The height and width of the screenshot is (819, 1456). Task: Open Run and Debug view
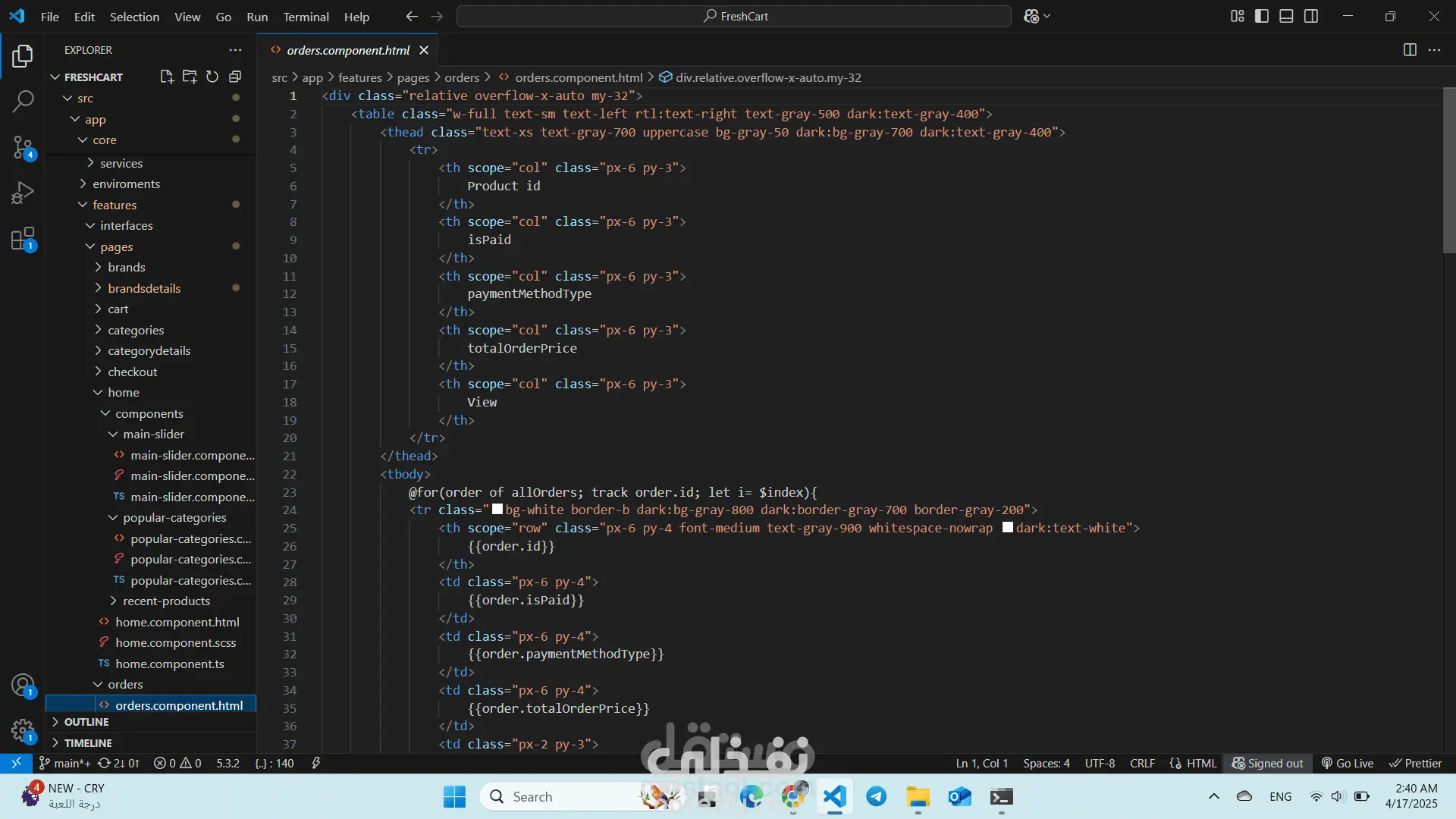click(23, 193)
